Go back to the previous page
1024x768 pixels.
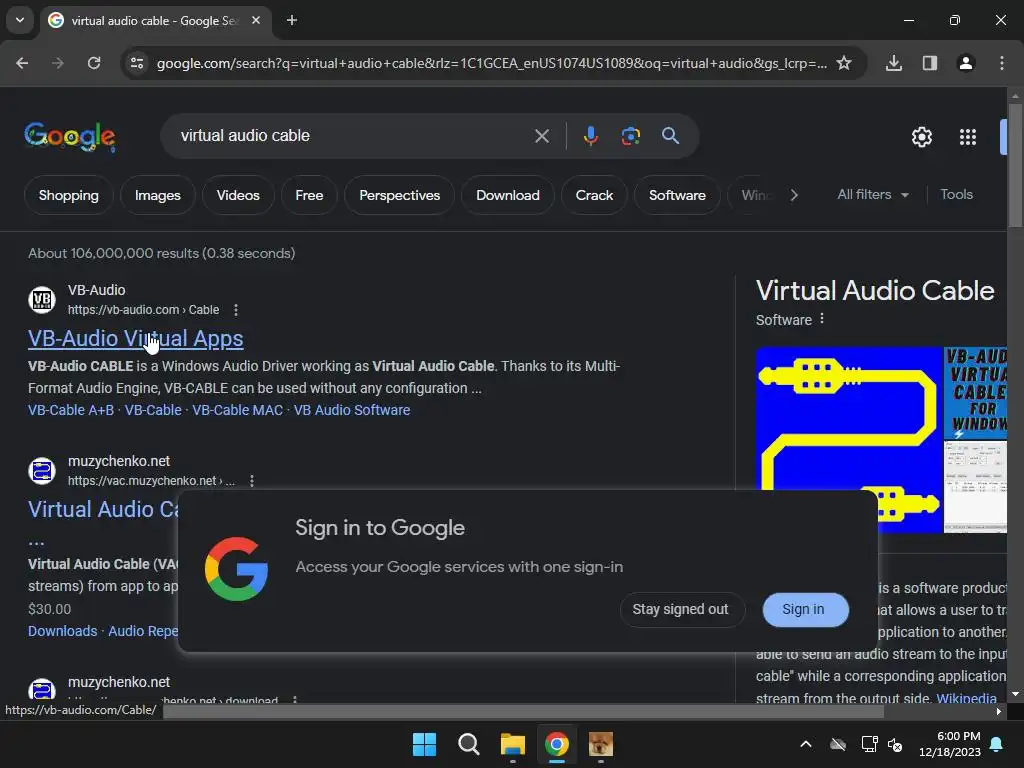22,63
